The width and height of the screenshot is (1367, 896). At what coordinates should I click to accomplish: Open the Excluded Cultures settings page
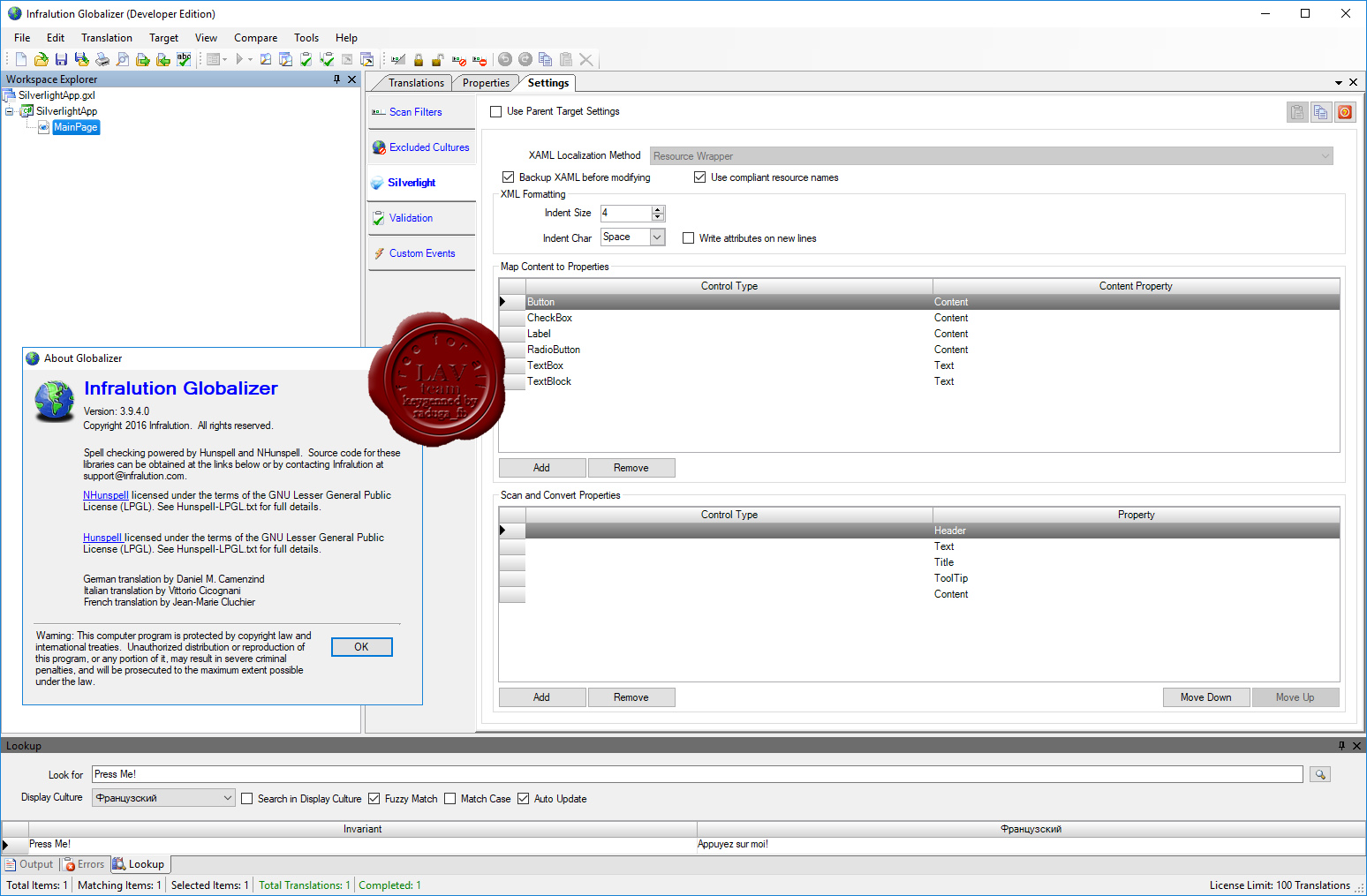(421, 147)
